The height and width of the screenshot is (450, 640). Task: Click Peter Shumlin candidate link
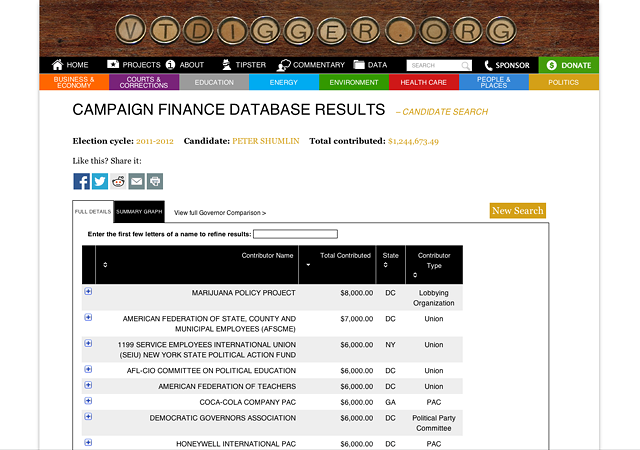pyautogui.click(x=266, y=141)
